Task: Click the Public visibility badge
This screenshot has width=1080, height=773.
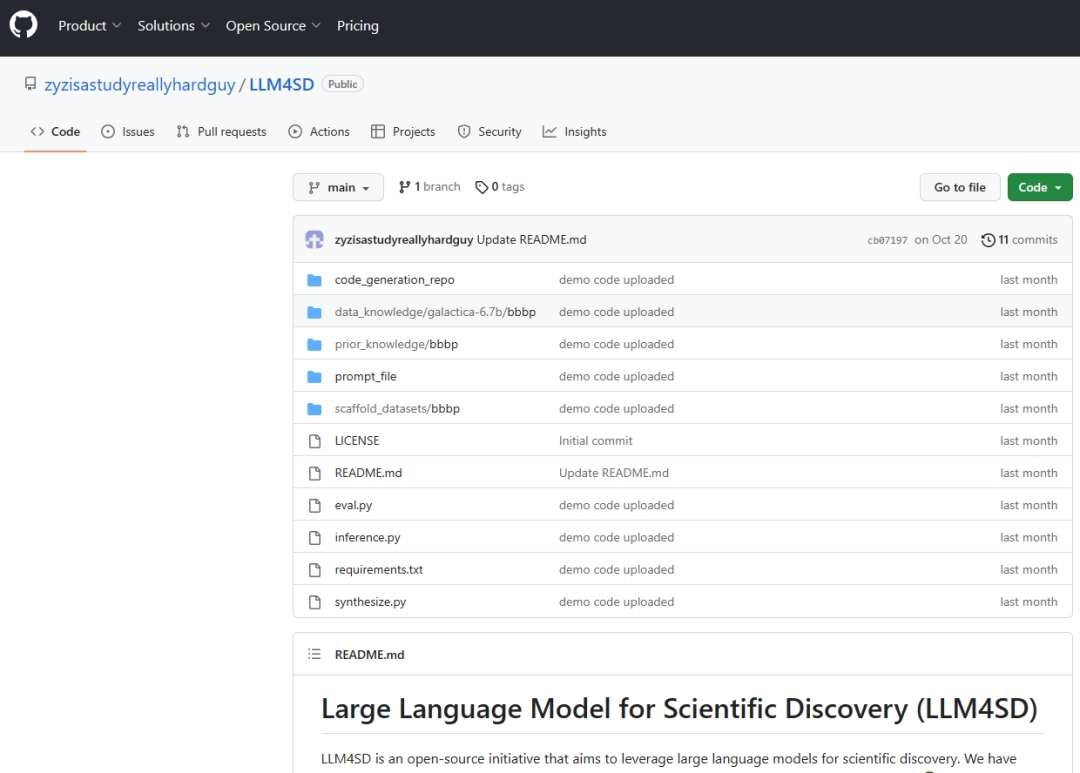Action: (x=342, y=84)
